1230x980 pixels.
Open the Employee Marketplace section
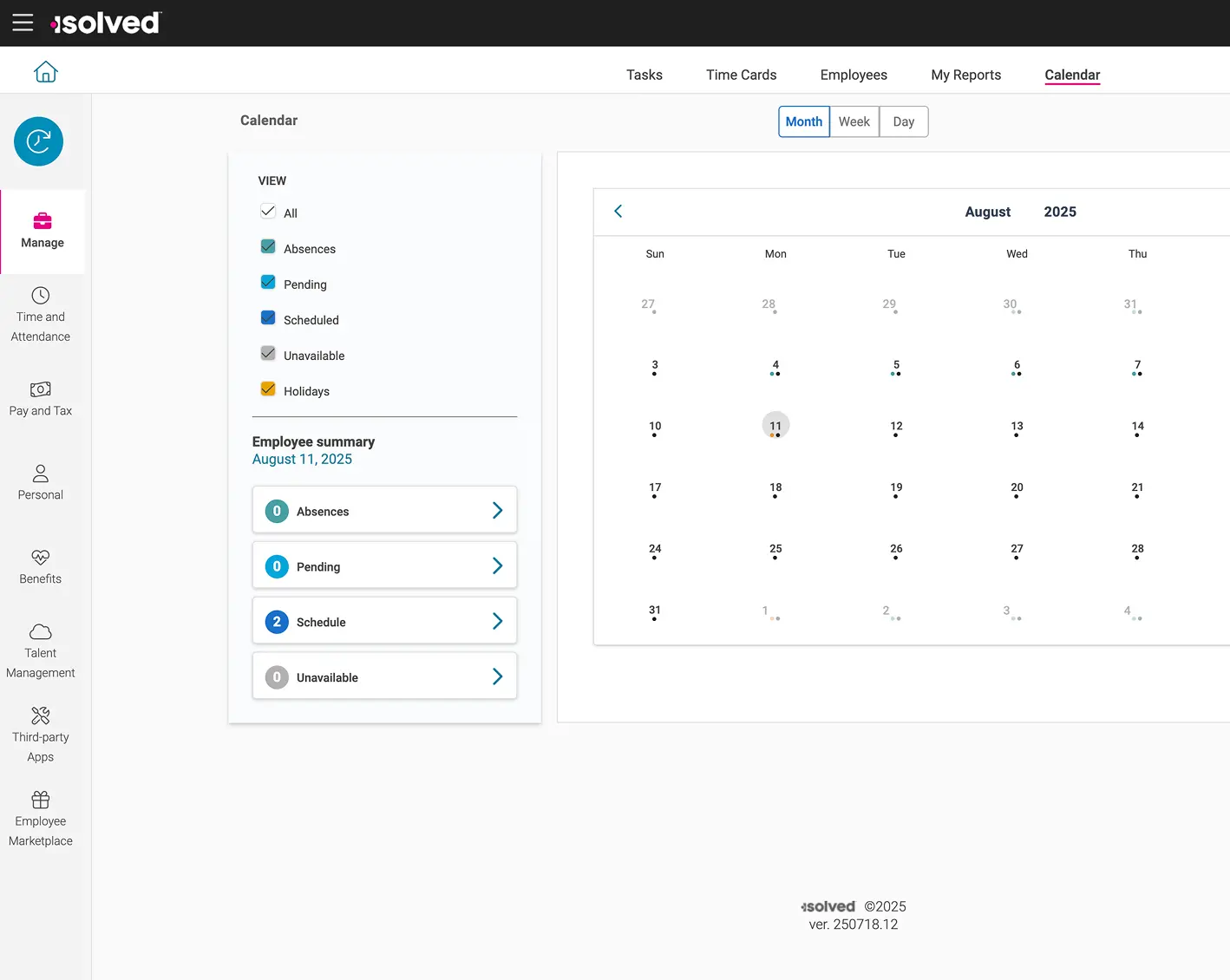[40, 816]
